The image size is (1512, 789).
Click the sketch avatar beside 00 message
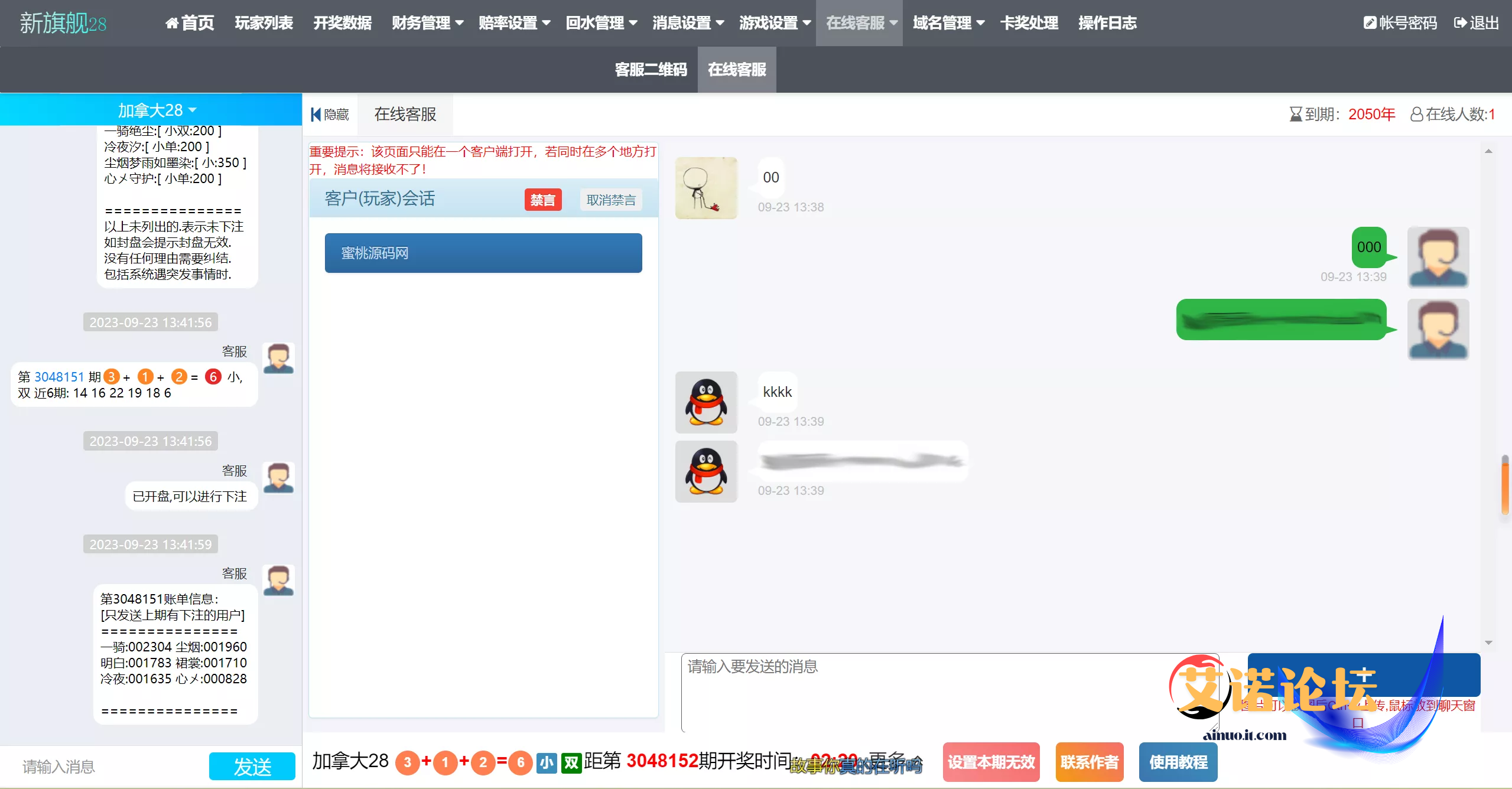(x=706, y=188)
